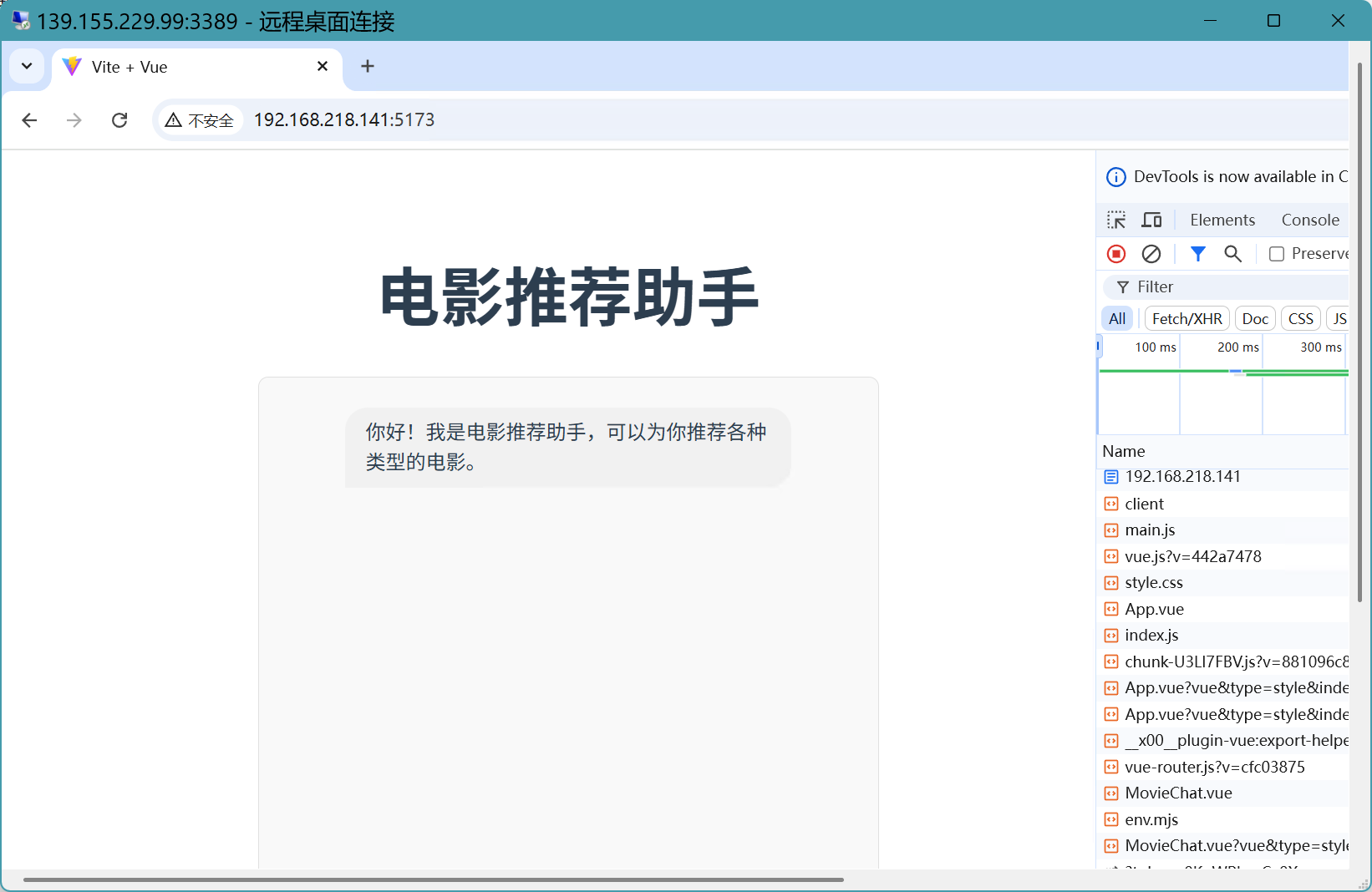The image size is (1372, 892).
Task: Reload the page with the refresh icon
Action: click(x=119, y=120)
